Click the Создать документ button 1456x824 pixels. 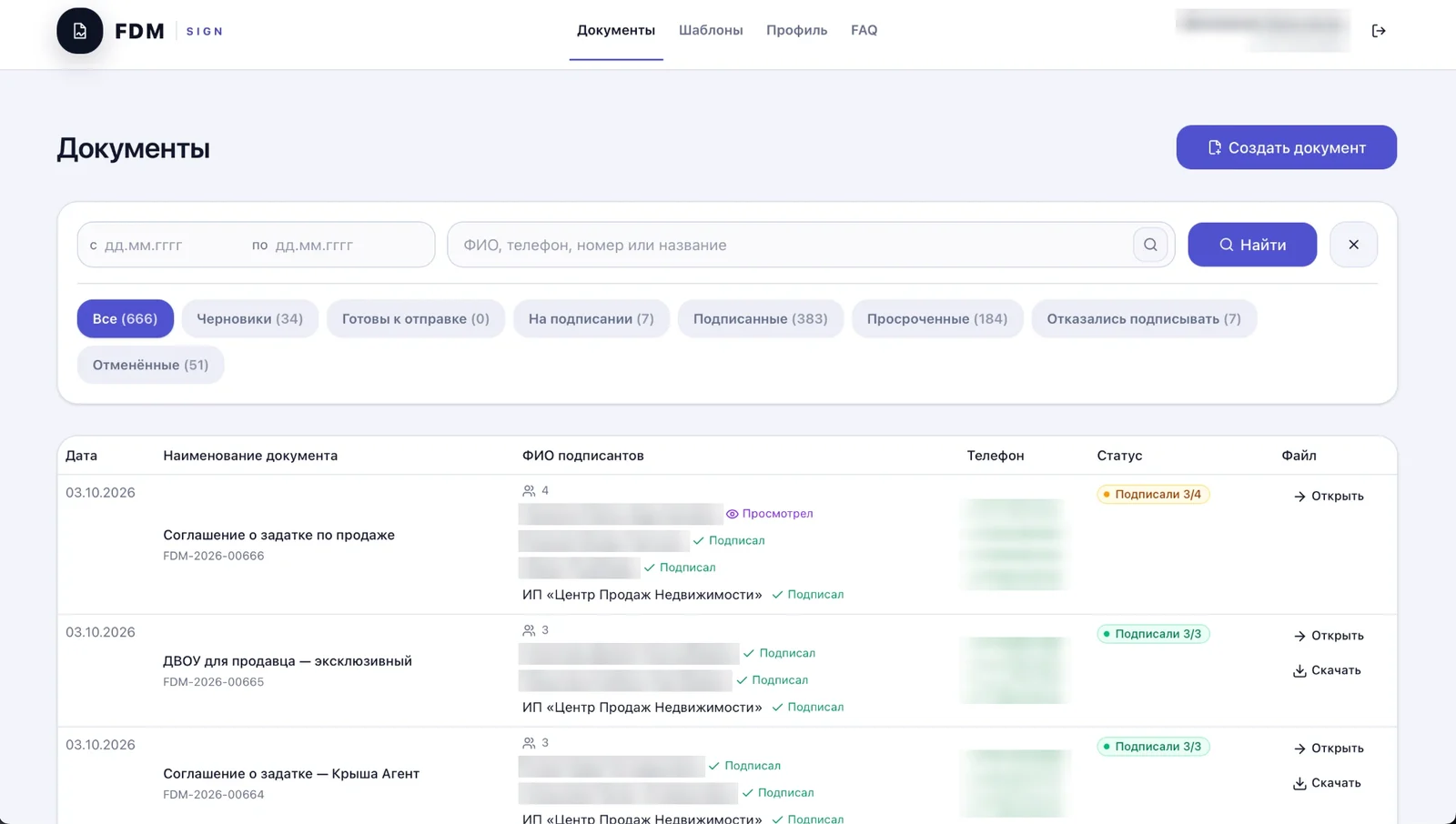point(1286,147)
